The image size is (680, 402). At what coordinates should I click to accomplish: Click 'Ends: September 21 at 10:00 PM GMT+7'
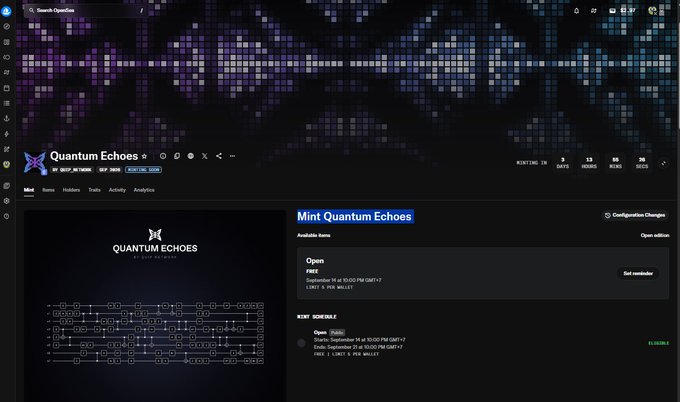[358, 347]
